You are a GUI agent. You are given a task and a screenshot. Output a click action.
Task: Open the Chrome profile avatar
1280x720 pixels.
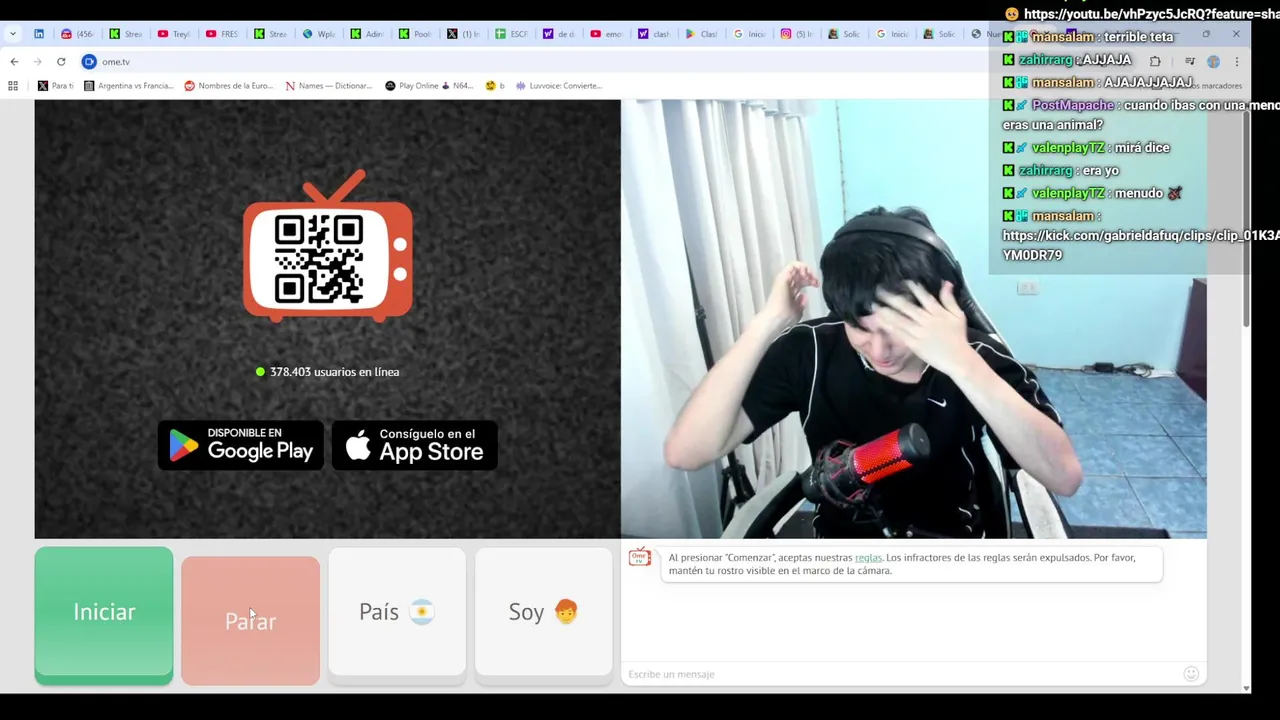1213,62
